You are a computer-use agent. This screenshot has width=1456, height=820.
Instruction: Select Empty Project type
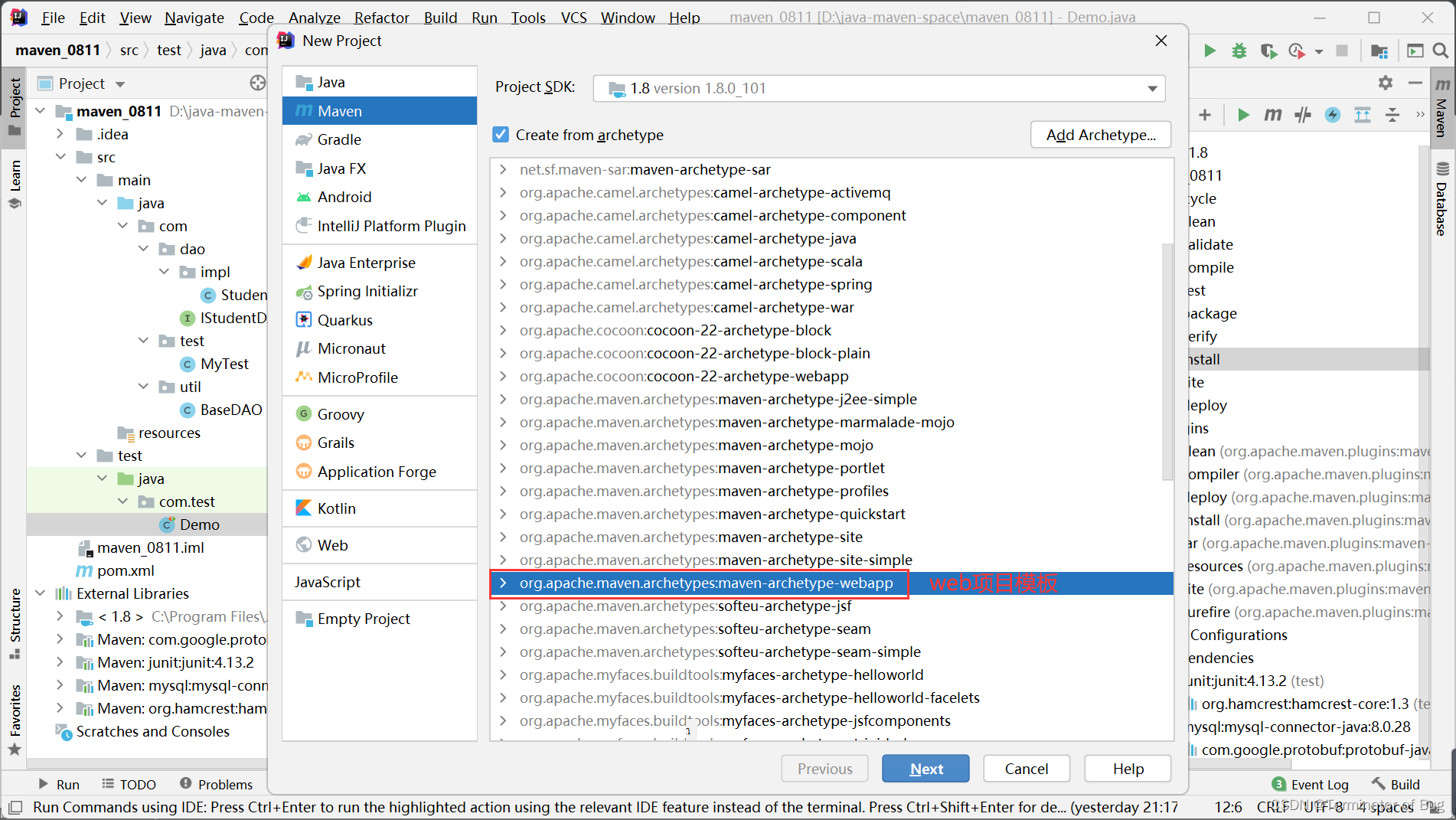379,619
